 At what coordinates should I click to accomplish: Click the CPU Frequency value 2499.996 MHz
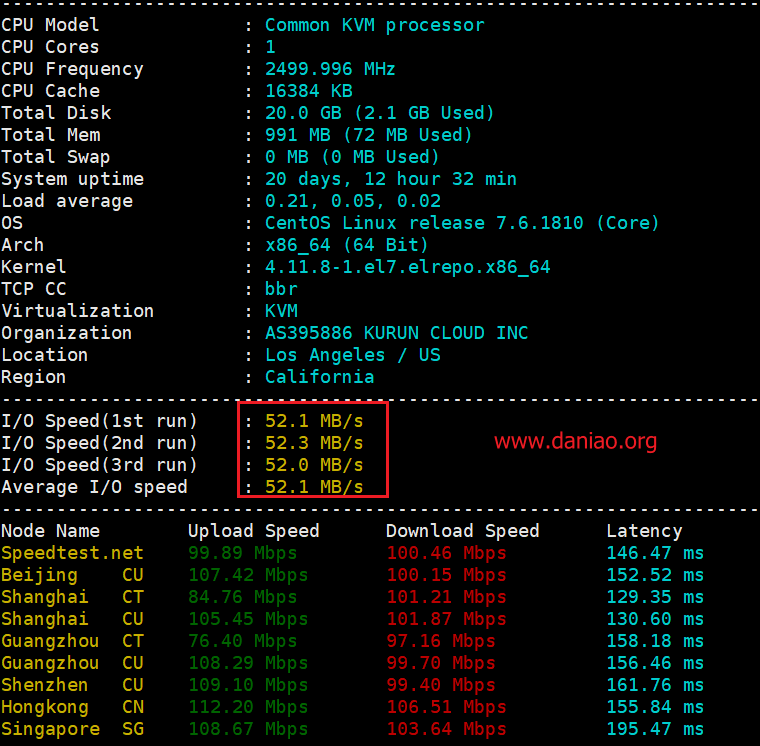click(x=330, y=69)
